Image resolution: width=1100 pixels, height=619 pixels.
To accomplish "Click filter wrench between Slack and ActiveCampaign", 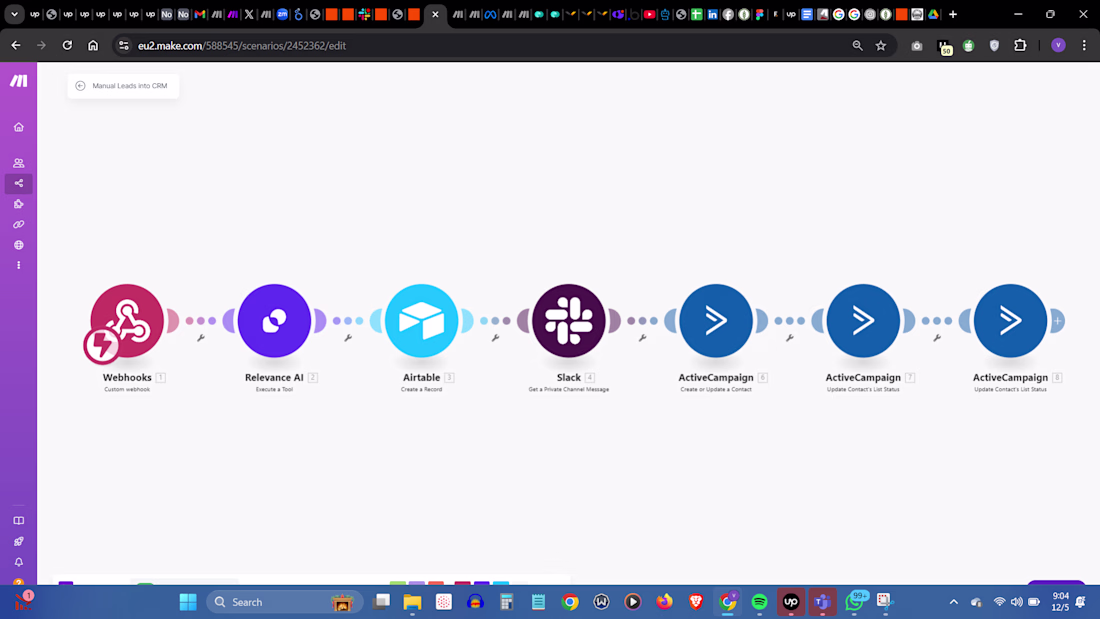I will click(x=643, y=338).
